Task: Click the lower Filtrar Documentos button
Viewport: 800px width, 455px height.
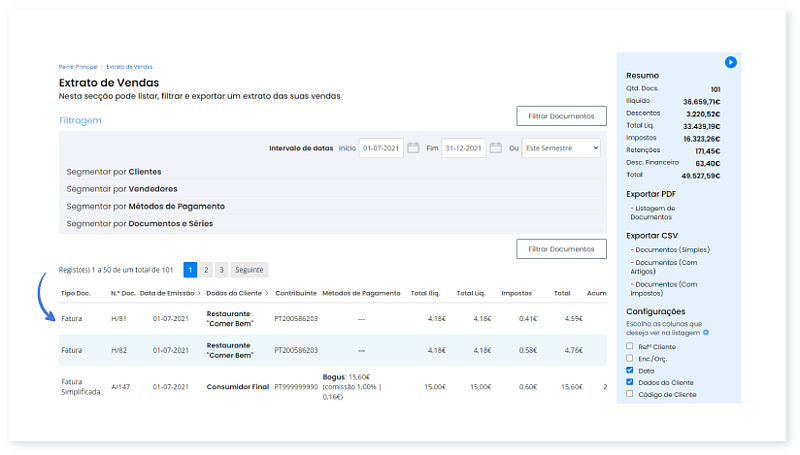Action: click(x=561, y=249)
